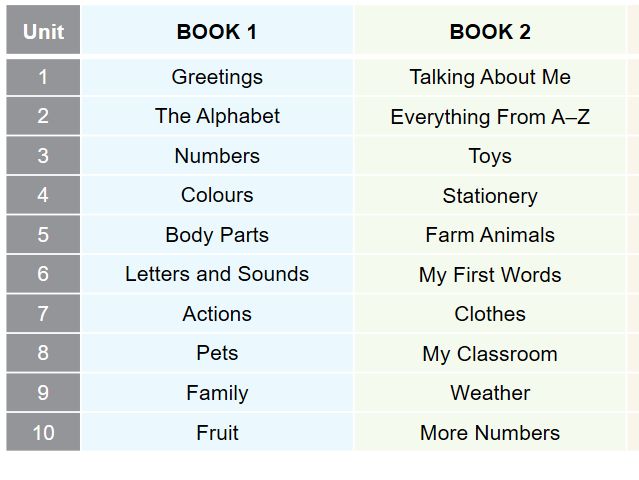Viewport: 639px width, 480px height.
Task: Click the Family cell
Action: [x=217, y=393]
